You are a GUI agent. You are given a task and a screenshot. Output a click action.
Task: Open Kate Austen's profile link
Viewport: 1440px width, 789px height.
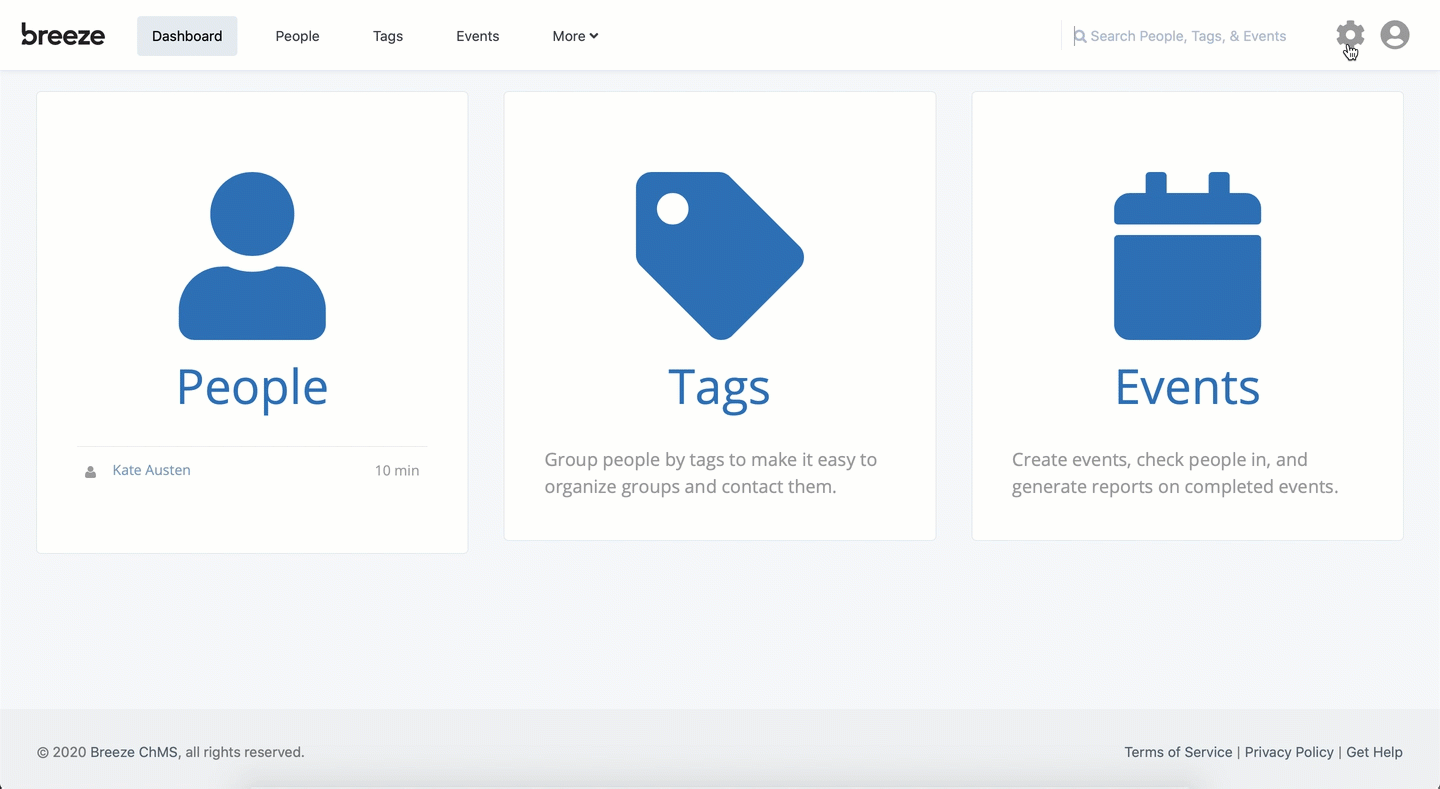(151, 470)
